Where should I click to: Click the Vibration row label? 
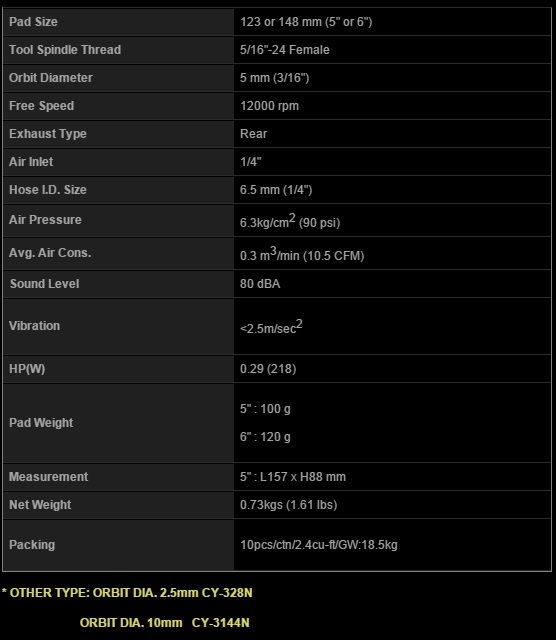[35, 326]
